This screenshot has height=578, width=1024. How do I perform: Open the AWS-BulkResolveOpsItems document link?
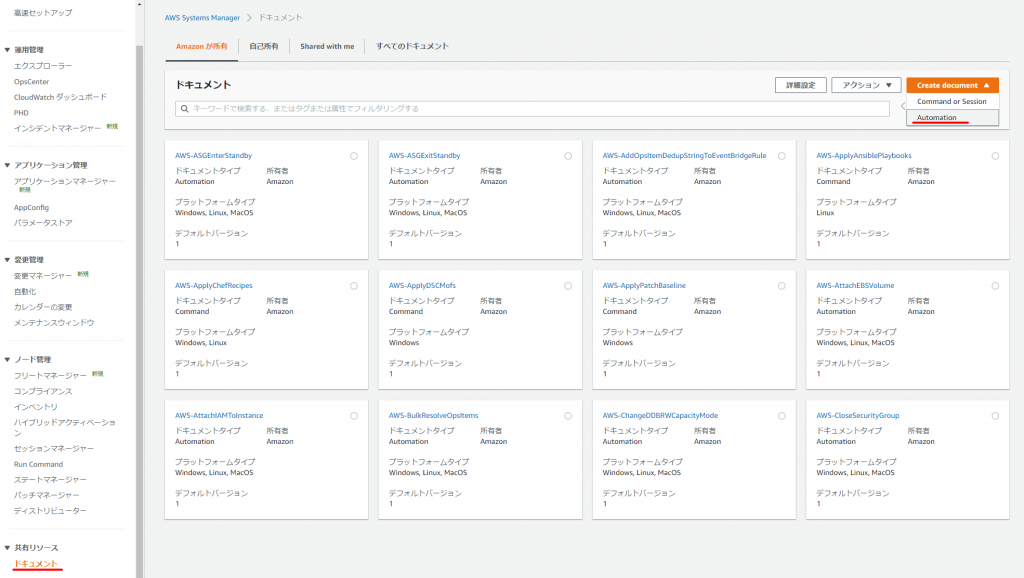click(434, 416)
